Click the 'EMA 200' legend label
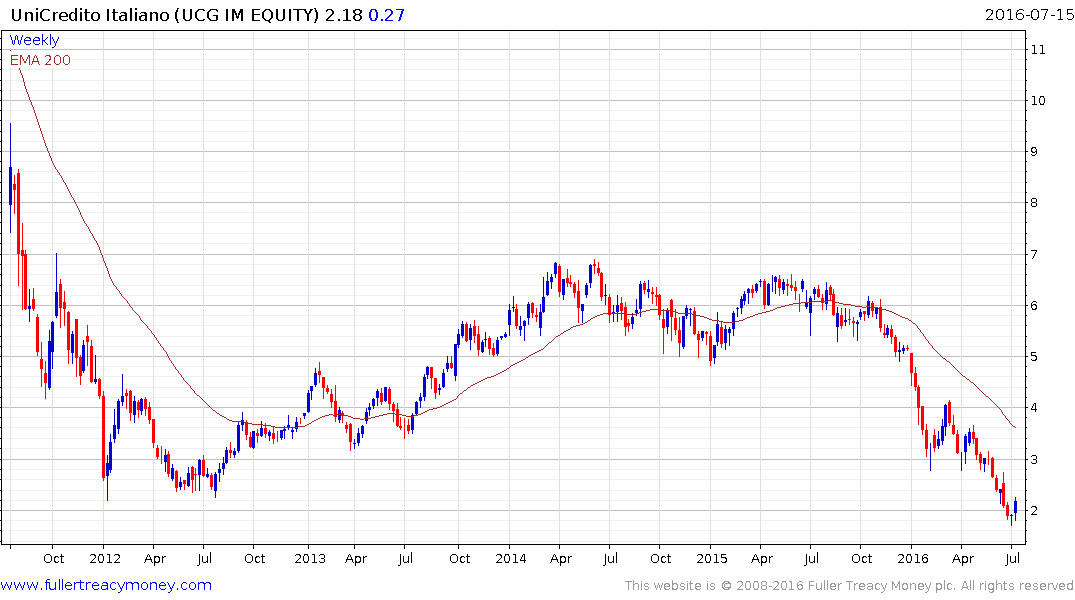Image resolution: width=1075 pixels, height=600 pixels. (40, 60)
